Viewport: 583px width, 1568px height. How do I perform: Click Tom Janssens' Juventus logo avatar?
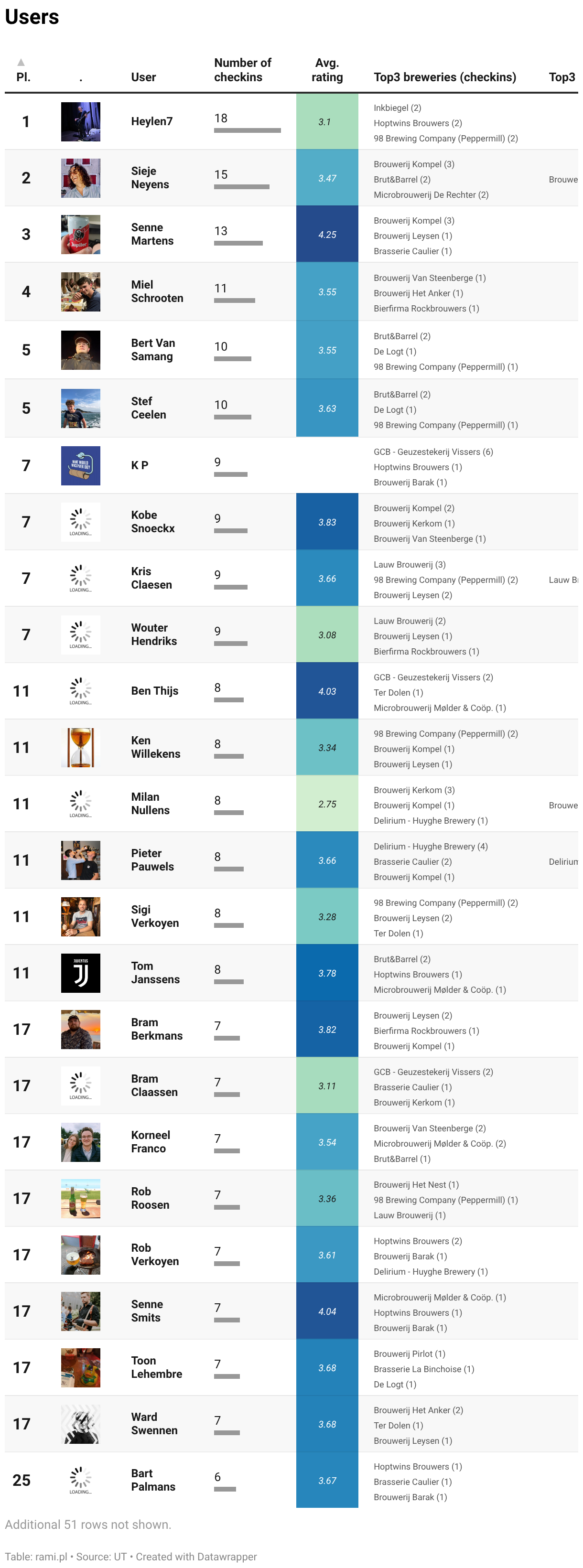(80, 973)
